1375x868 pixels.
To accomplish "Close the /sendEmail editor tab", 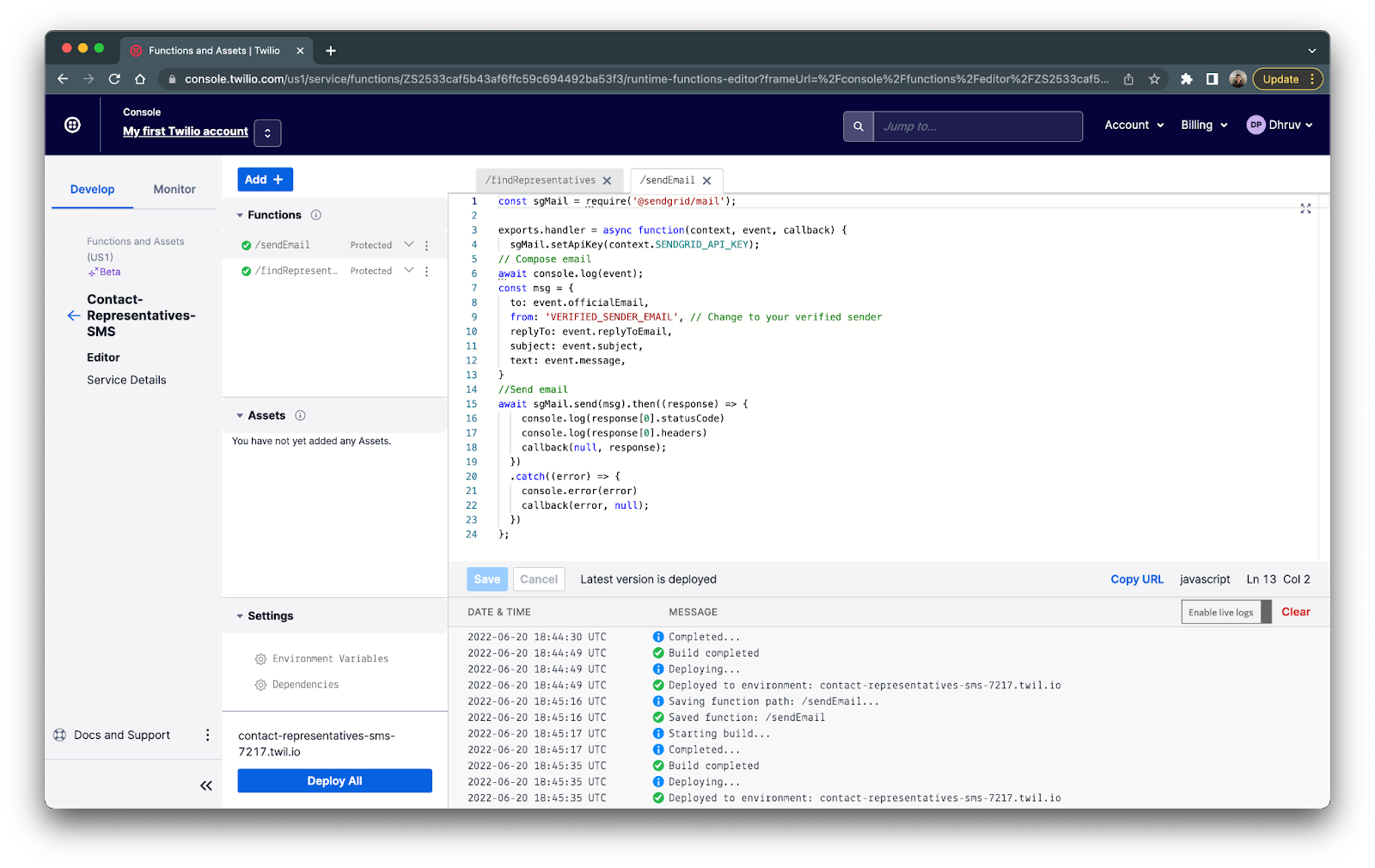I will 706,180.
